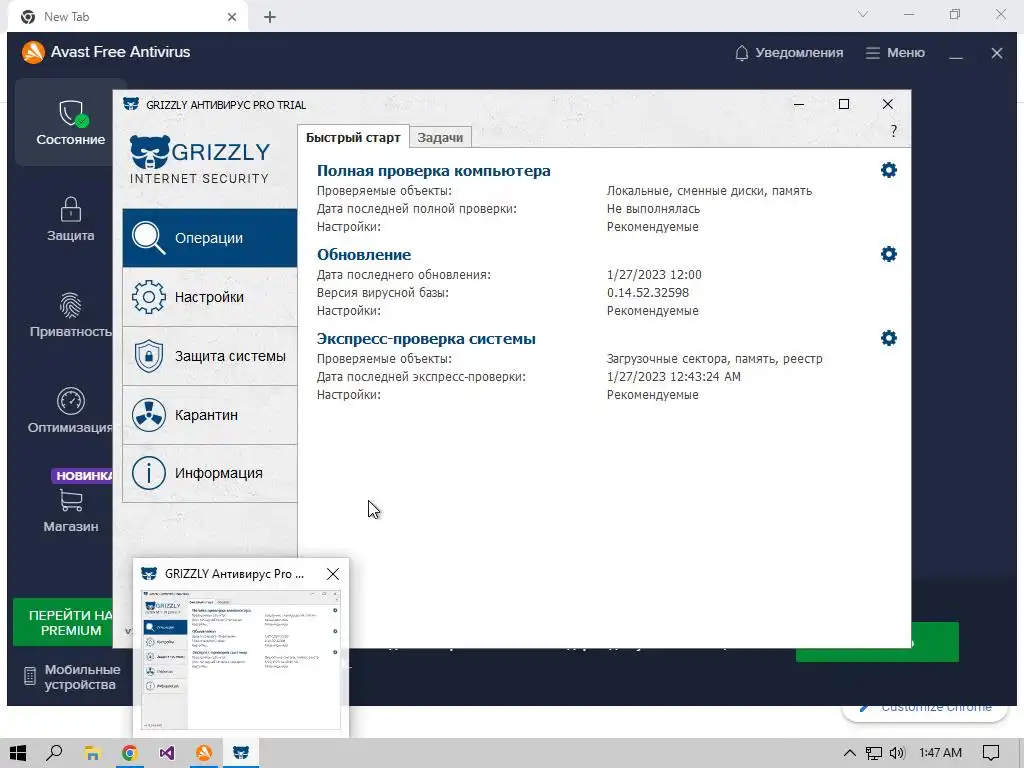The image size is (1024, 768).
Task: Open settings gear for Экспресс-проверка системы
Action: click(888, 338)
